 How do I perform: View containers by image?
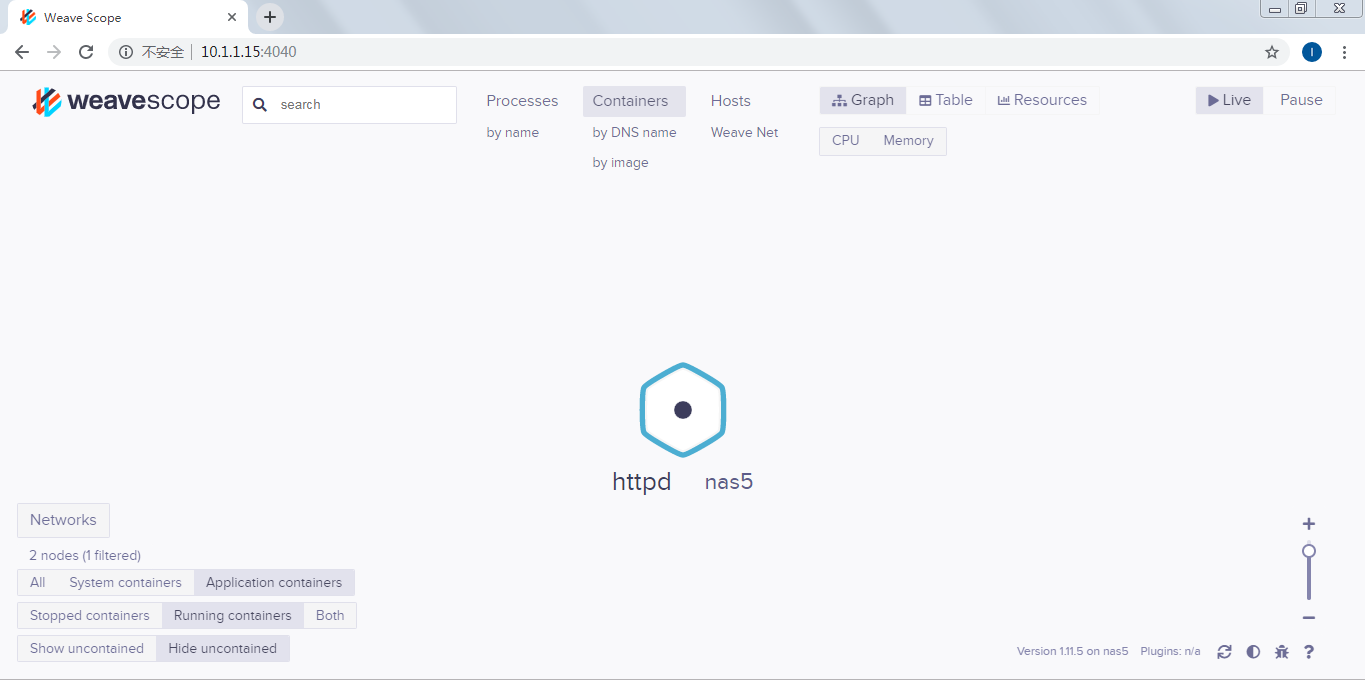[x=621, y=163]
